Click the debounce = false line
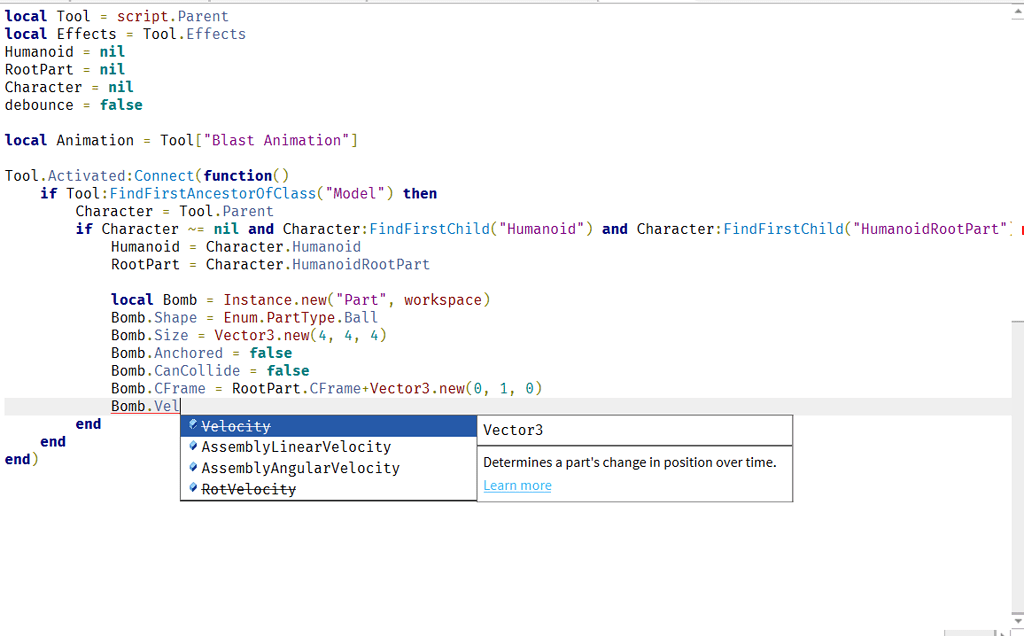The height and width of the screenshot is (636, 1024). point(73,105)
